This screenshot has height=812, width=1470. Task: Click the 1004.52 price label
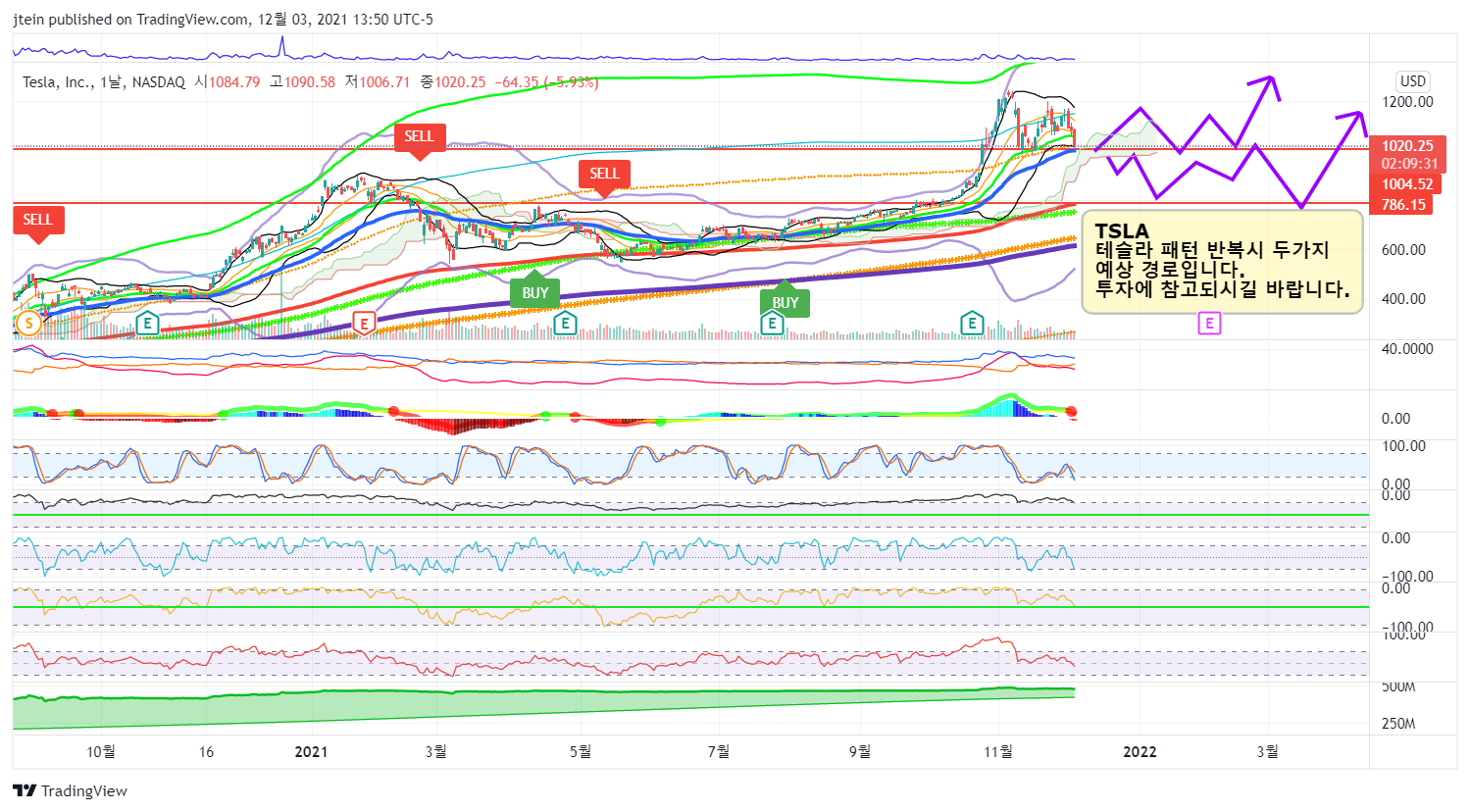tap(1405, 184)
